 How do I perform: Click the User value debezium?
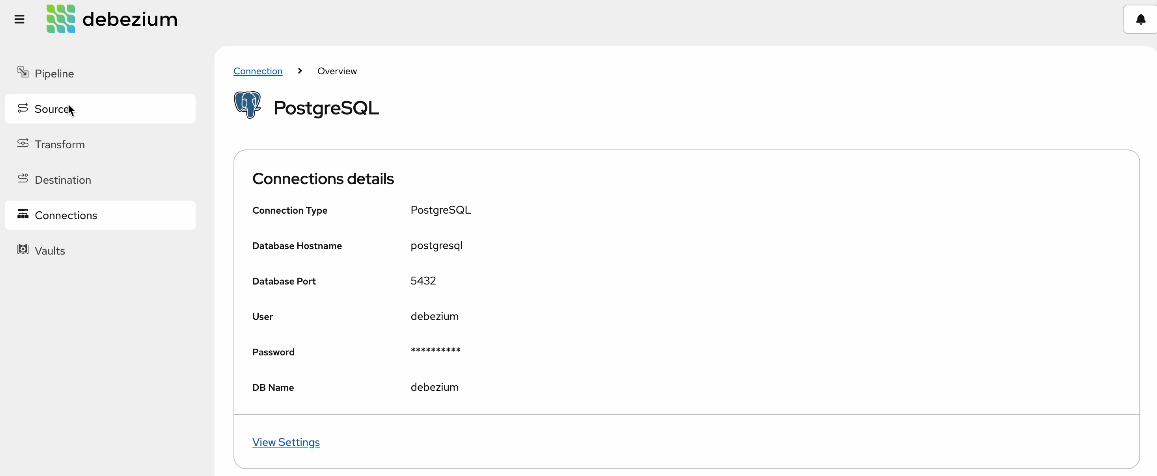click(434, 316)
